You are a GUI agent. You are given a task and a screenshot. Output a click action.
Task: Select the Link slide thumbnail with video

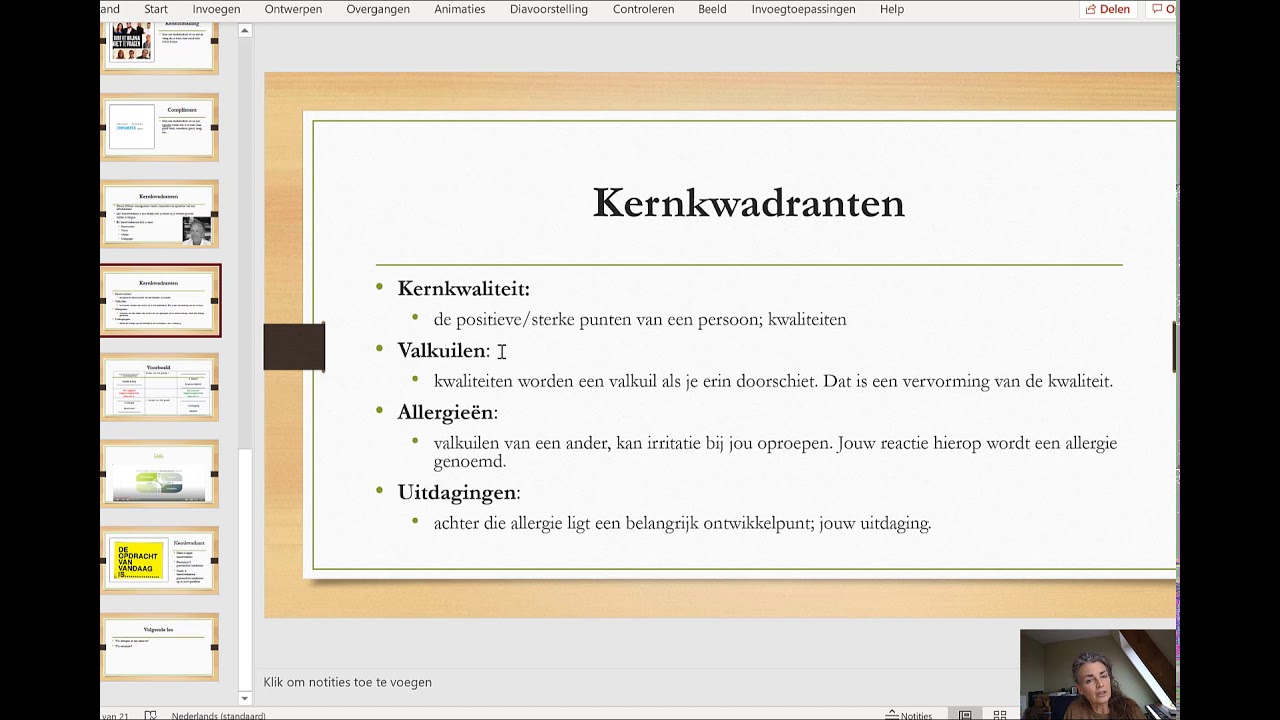coord(160,474)
